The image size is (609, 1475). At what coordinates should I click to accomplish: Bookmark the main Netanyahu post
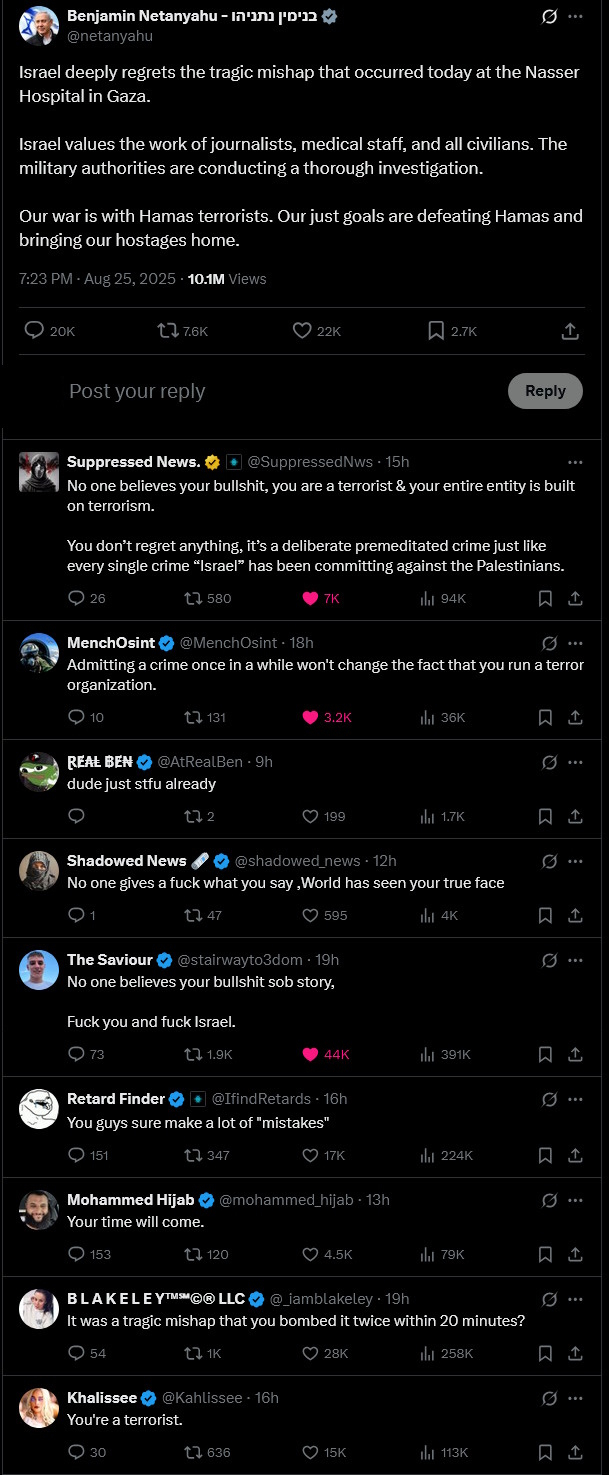pos(436,330)
